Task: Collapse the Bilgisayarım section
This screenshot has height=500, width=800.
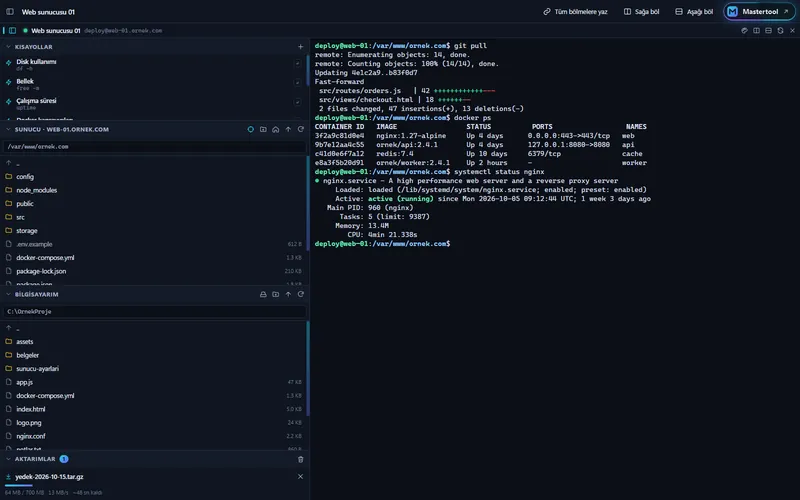Action: click(x=8, y=294)
